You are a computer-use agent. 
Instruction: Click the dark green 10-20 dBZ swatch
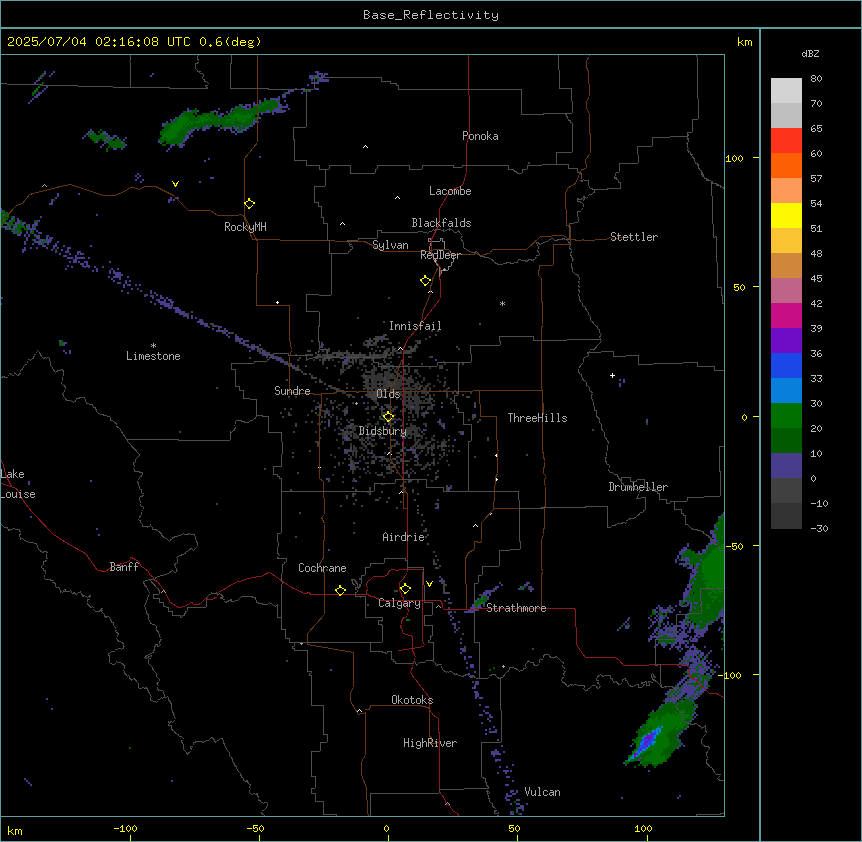tap(786, 440)
